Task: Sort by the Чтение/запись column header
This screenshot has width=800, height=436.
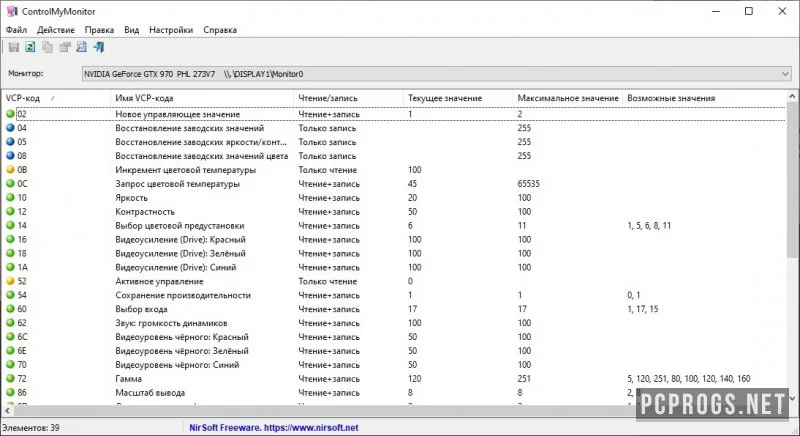Action: coord(348,98)
